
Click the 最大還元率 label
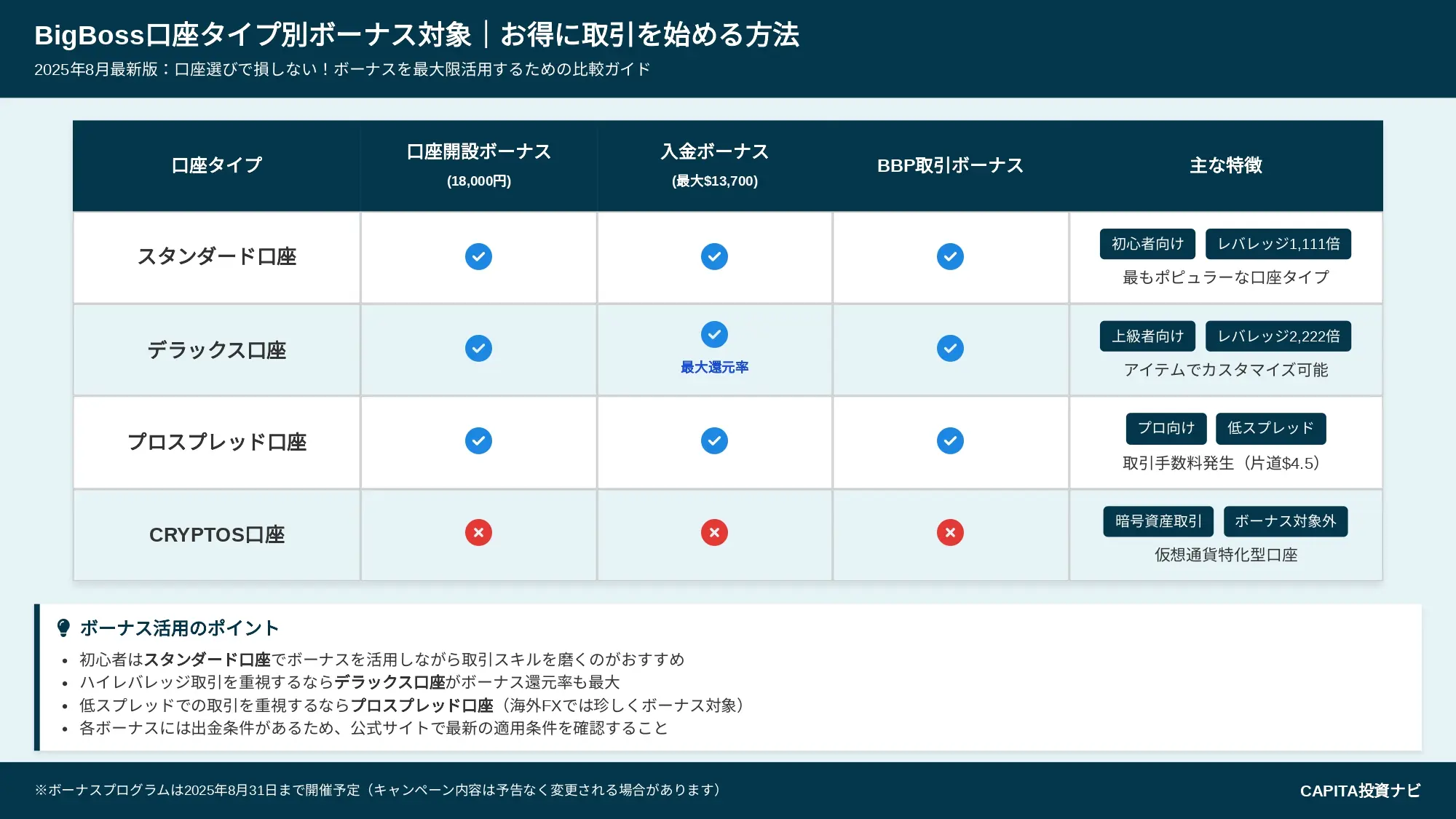coord(714,368)
